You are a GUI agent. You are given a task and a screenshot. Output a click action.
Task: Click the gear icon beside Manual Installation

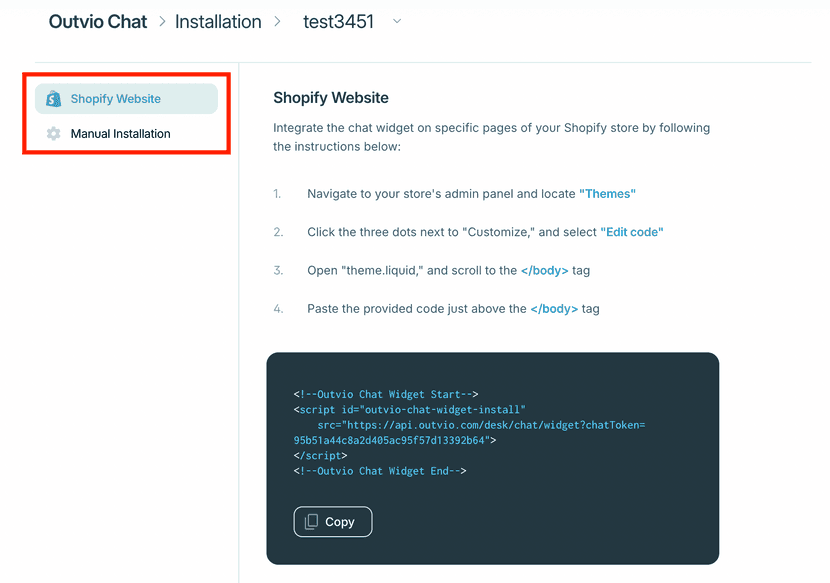click(x=53, y=133)
